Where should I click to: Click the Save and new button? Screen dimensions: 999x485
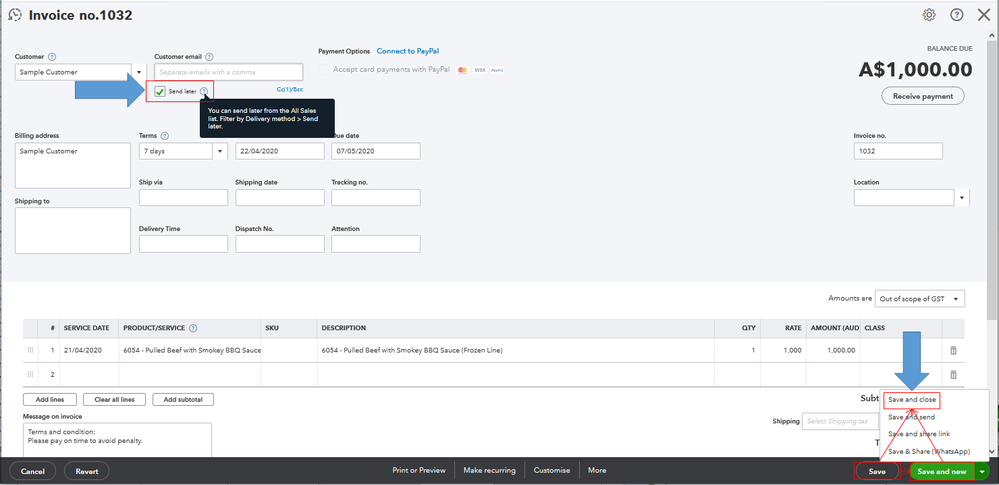coord(942,471)
